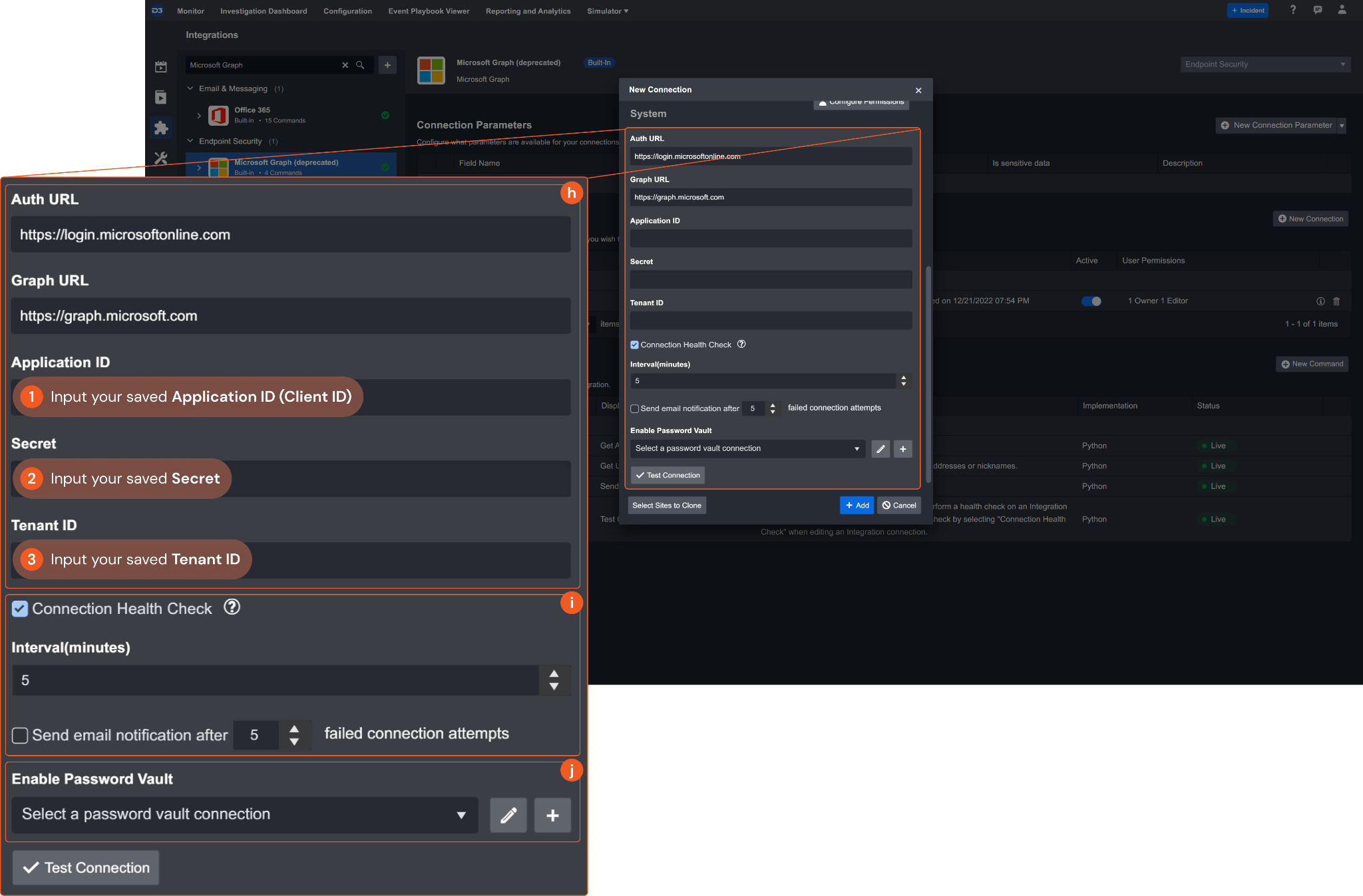Collapse the Email & Messaging category
Image resolution: width=1363 pixels, height=896 pixels.
[x=190, y=88]
